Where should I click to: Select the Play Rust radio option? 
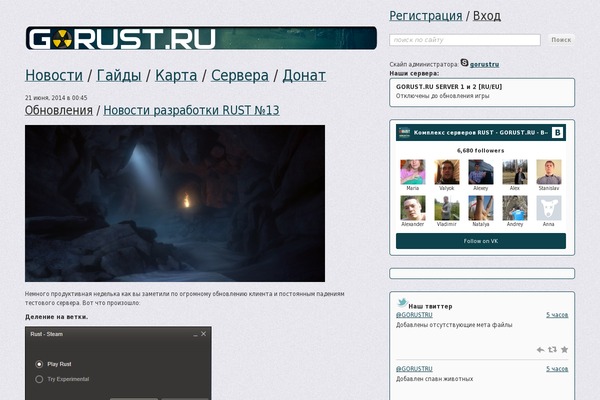(39, 364)
